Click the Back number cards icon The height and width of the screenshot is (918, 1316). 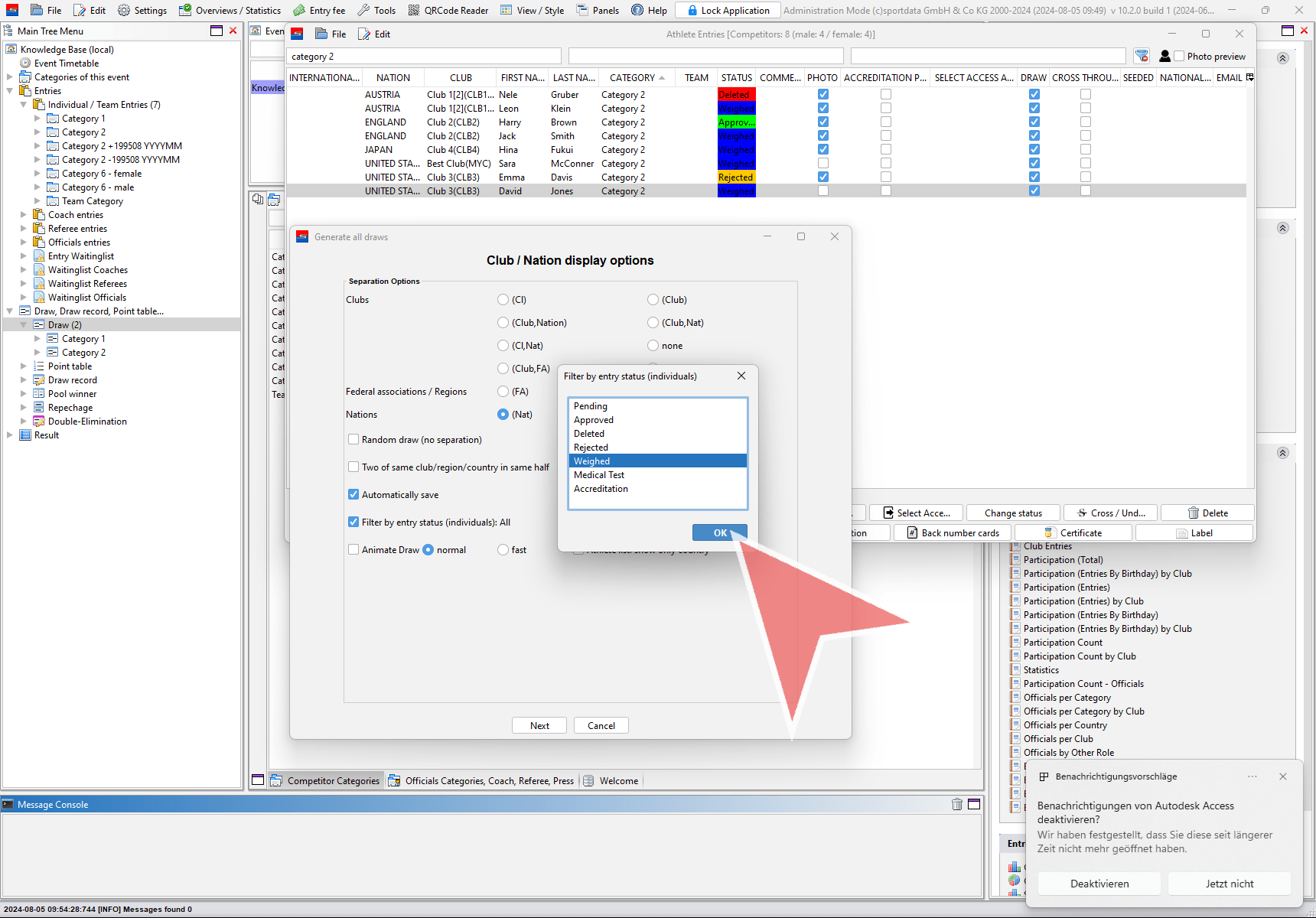pyautogui.click(x=912, y=532)
